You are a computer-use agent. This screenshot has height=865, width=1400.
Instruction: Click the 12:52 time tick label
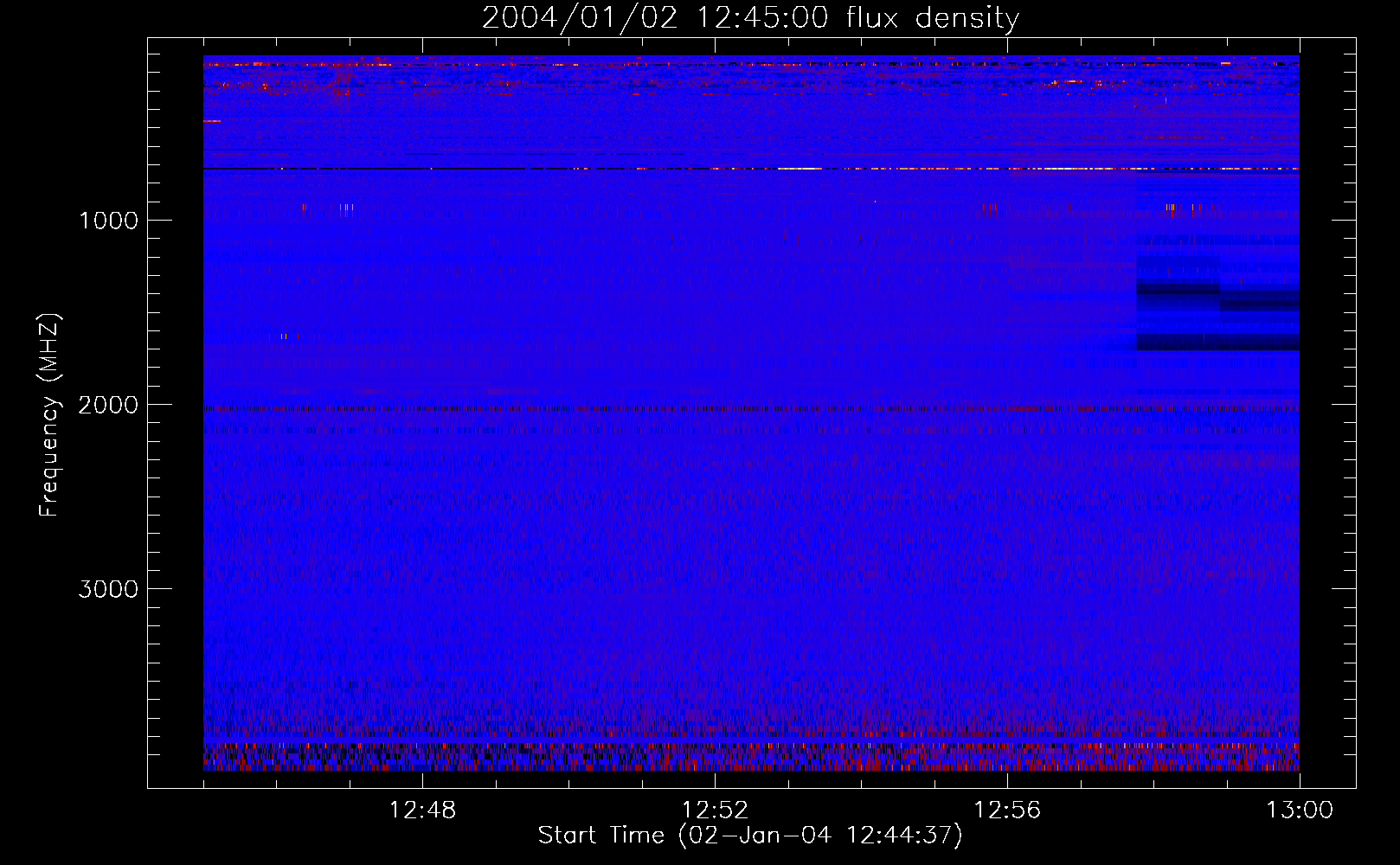(x=715, y=811)
